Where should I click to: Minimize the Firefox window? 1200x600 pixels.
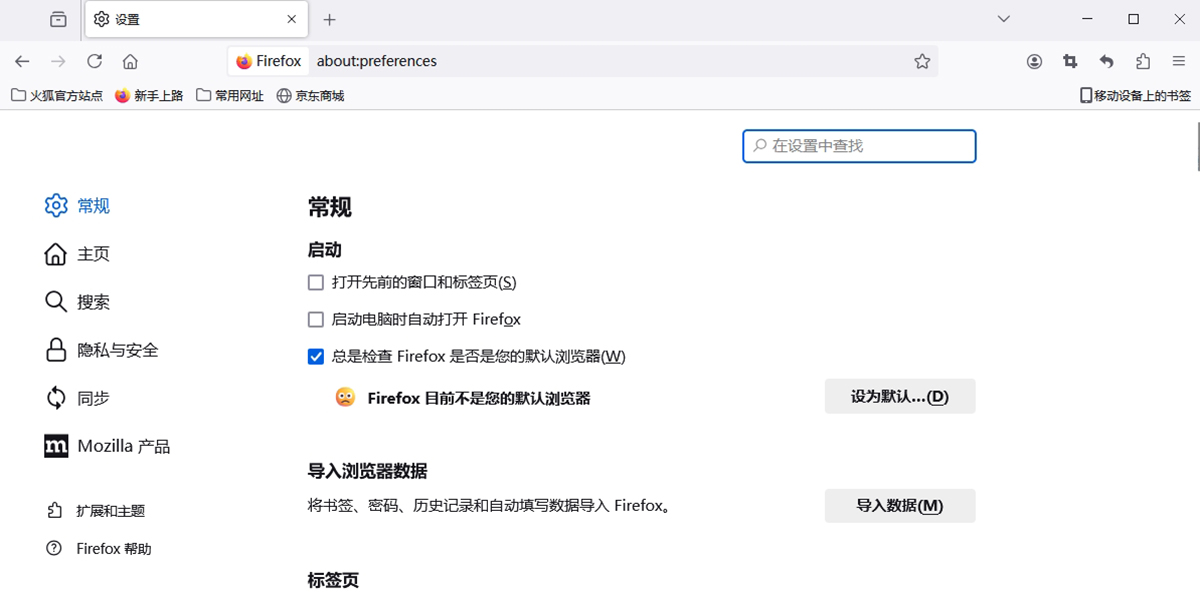coord(1087,19)
